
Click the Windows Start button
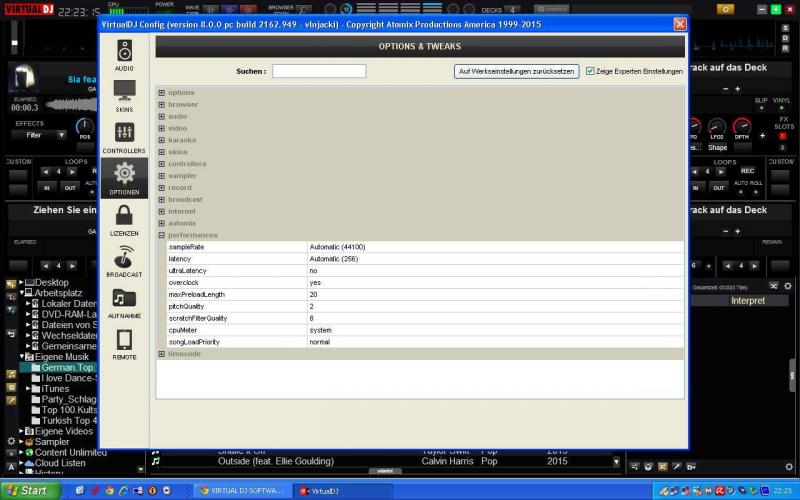pos(31,491)
